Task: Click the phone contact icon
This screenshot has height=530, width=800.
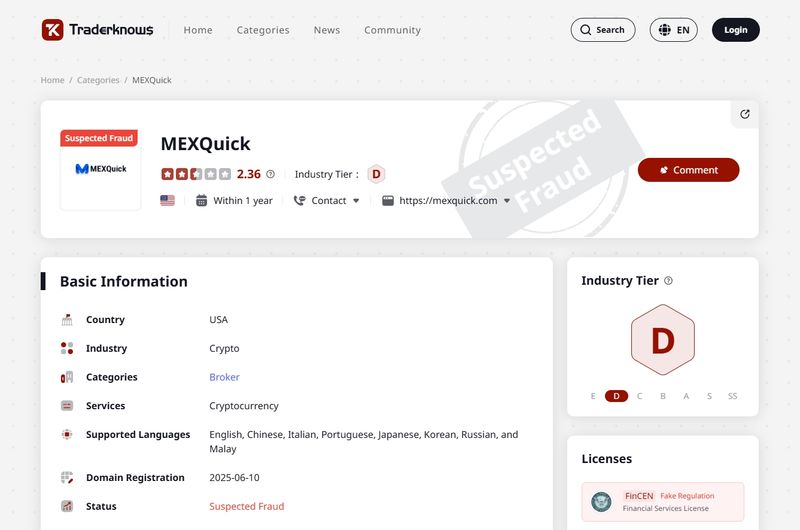Action: coord(299,200)
